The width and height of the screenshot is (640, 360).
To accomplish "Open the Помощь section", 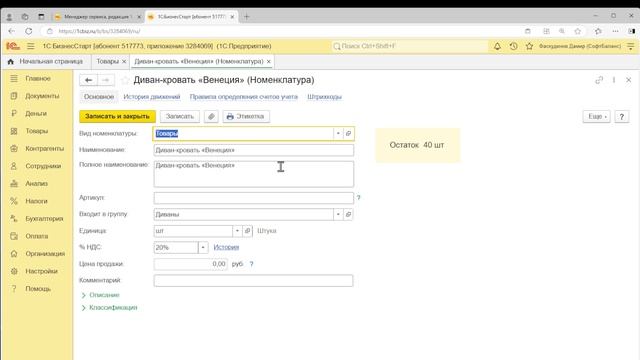I will coord(37,289).
